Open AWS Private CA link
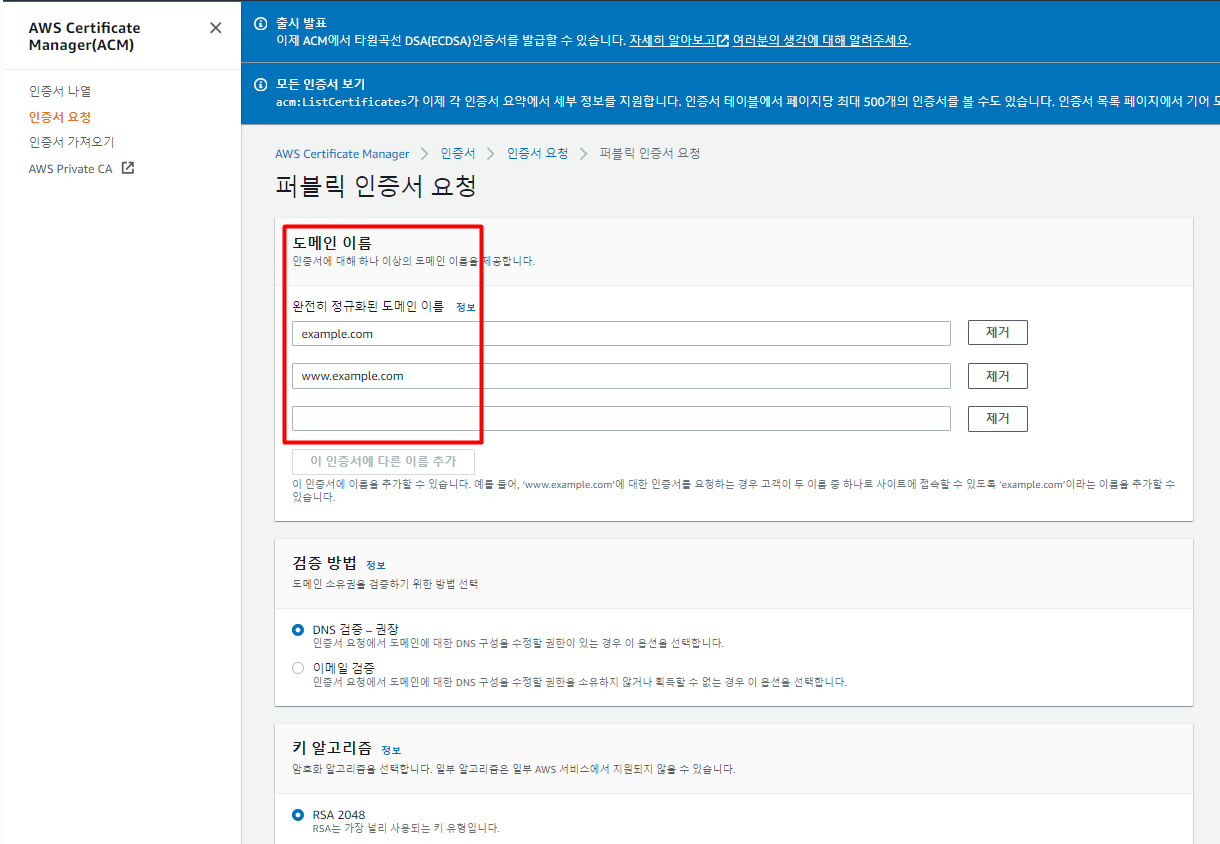This screenshot has width=1220, height=844. [x=71, y=169]
